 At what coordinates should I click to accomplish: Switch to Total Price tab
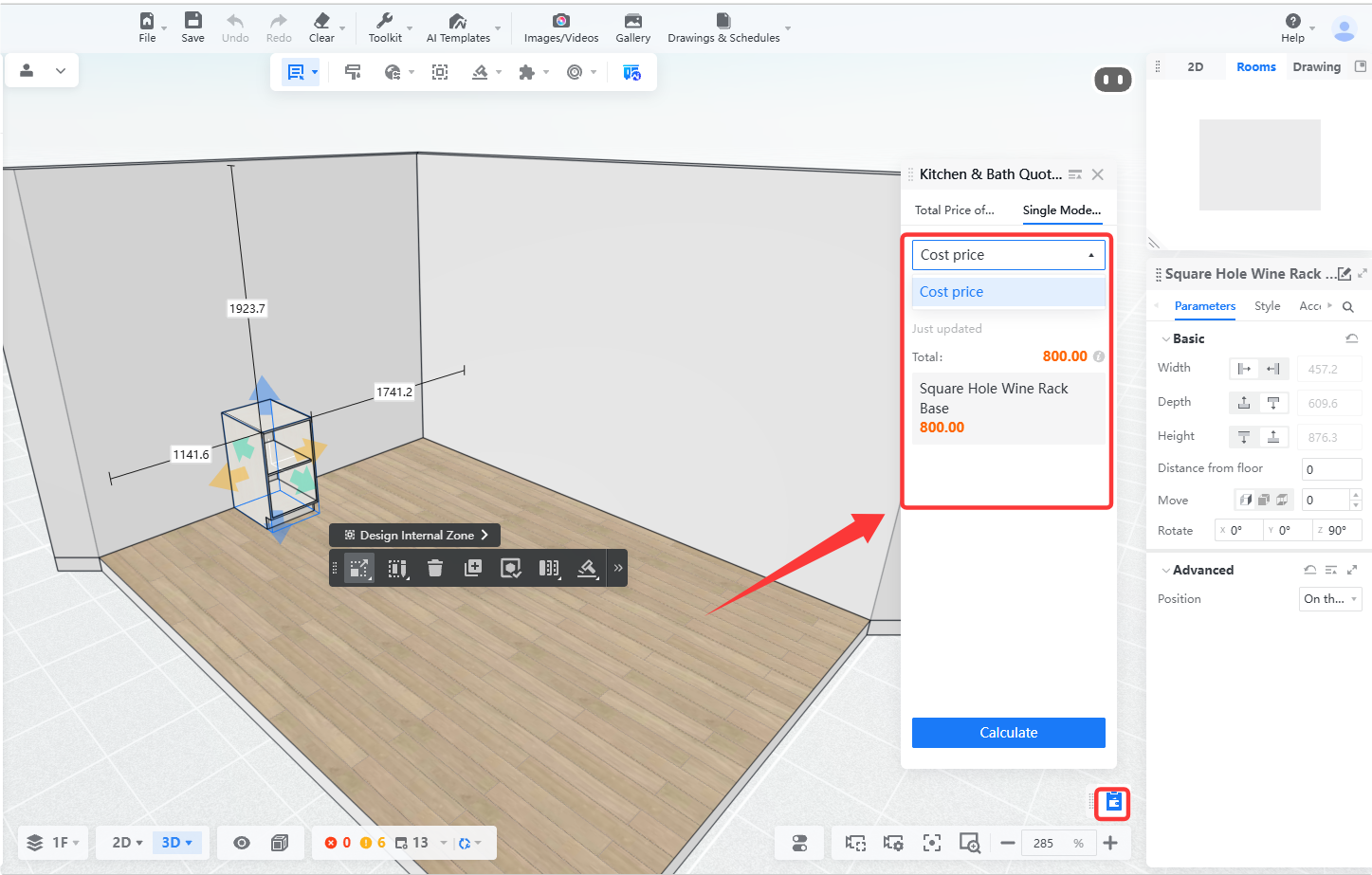tap(955, 210)
